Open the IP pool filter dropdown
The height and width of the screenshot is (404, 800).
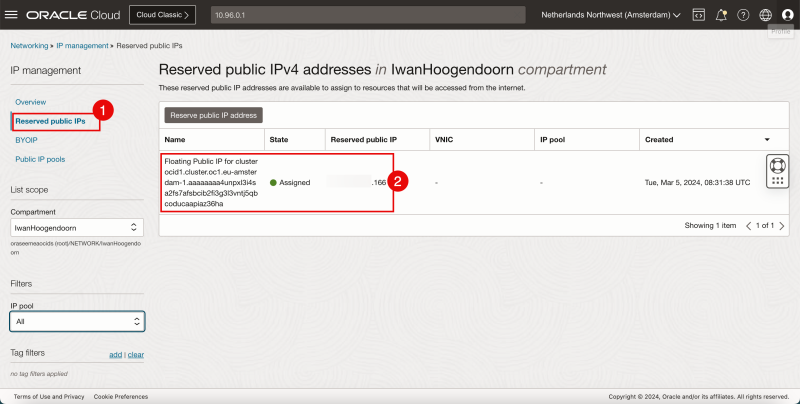point(77,321)
